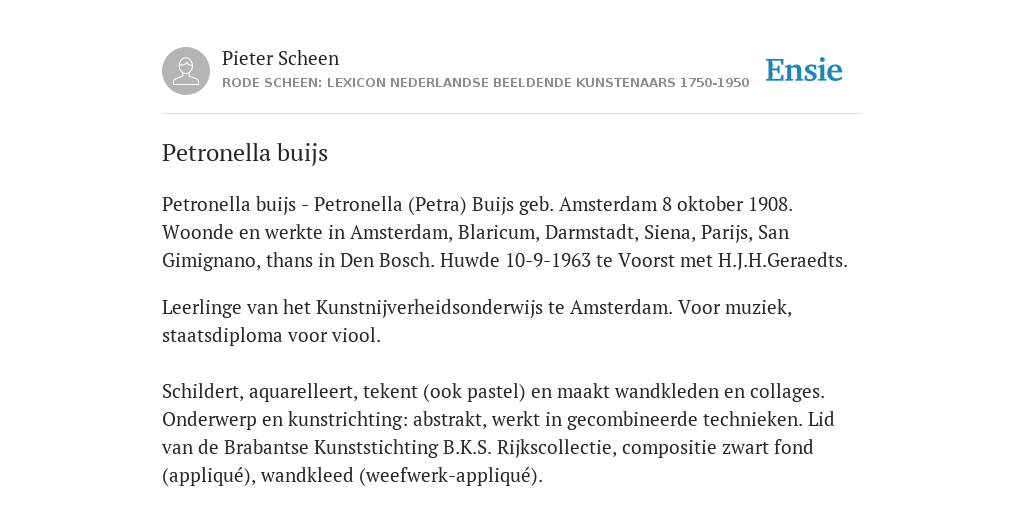Click the horizontal divider under header
Screen dimensions: 1024x512
click(x=512, y=114)
